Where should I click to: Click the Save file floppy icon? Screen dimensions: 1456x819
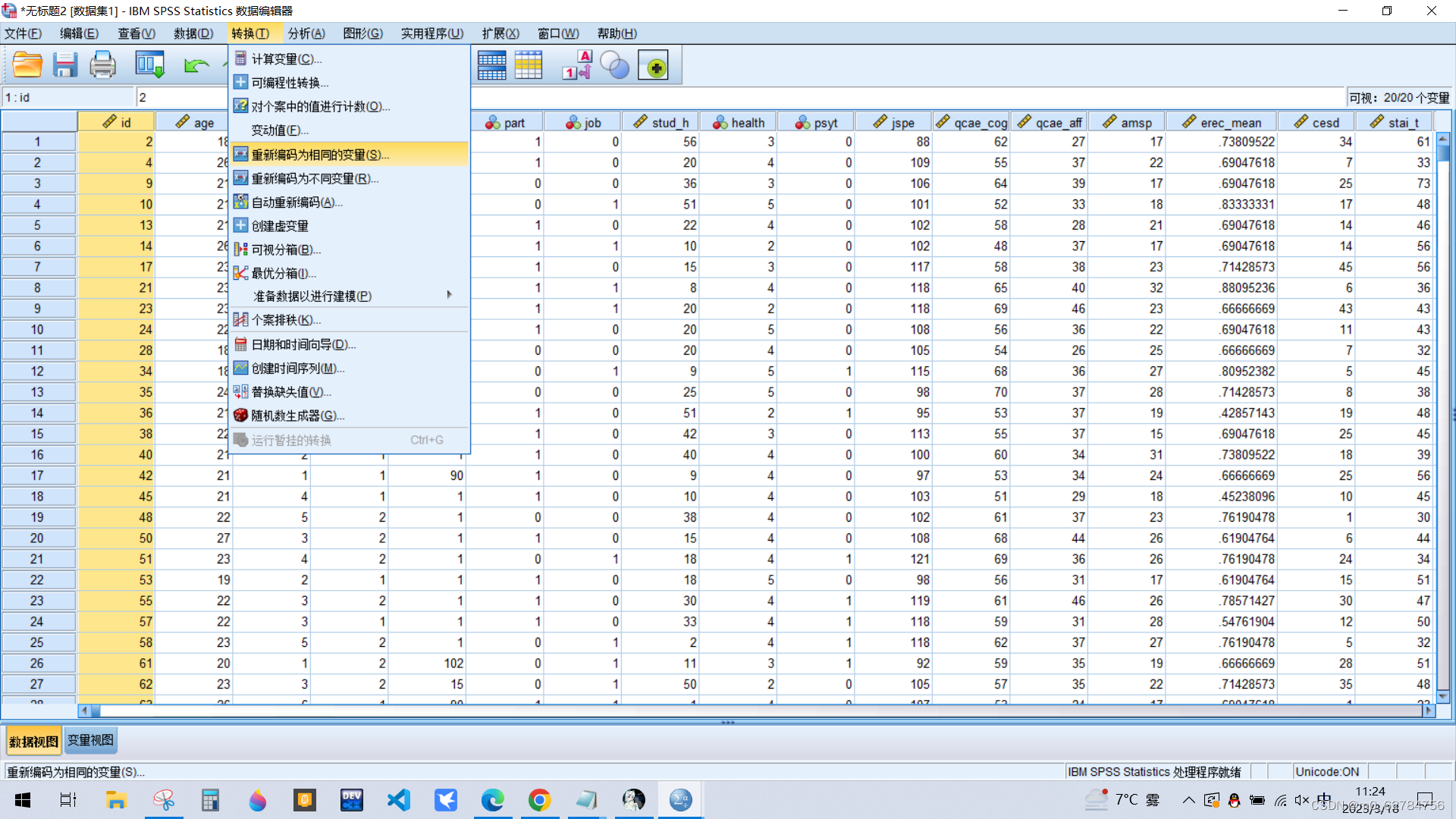(65, 65)
